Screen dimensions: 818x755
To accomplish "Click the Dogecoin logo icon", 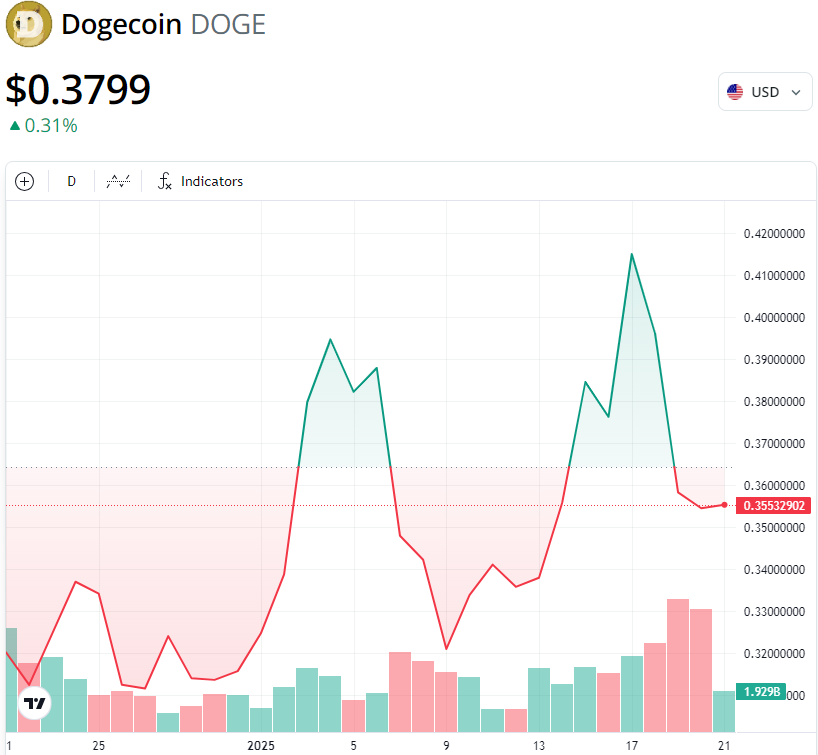I will (28, 24).
